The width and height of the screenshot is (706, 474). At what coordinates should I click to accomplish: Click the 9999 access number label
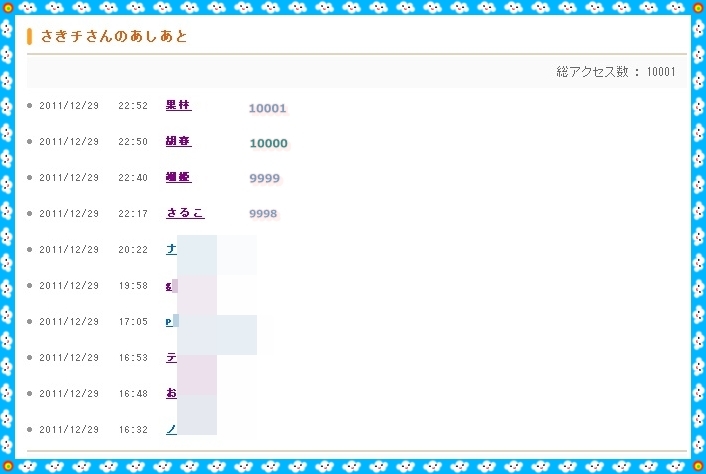(265, 180)
